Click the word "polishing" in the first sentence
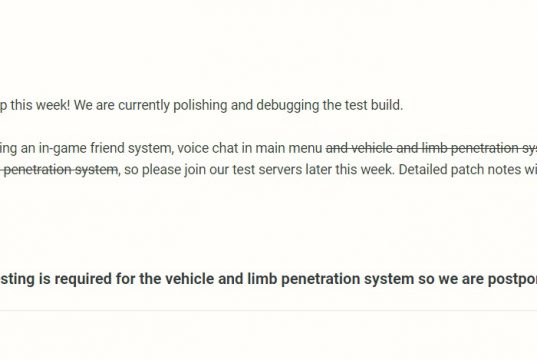 (x=200, y=105)
